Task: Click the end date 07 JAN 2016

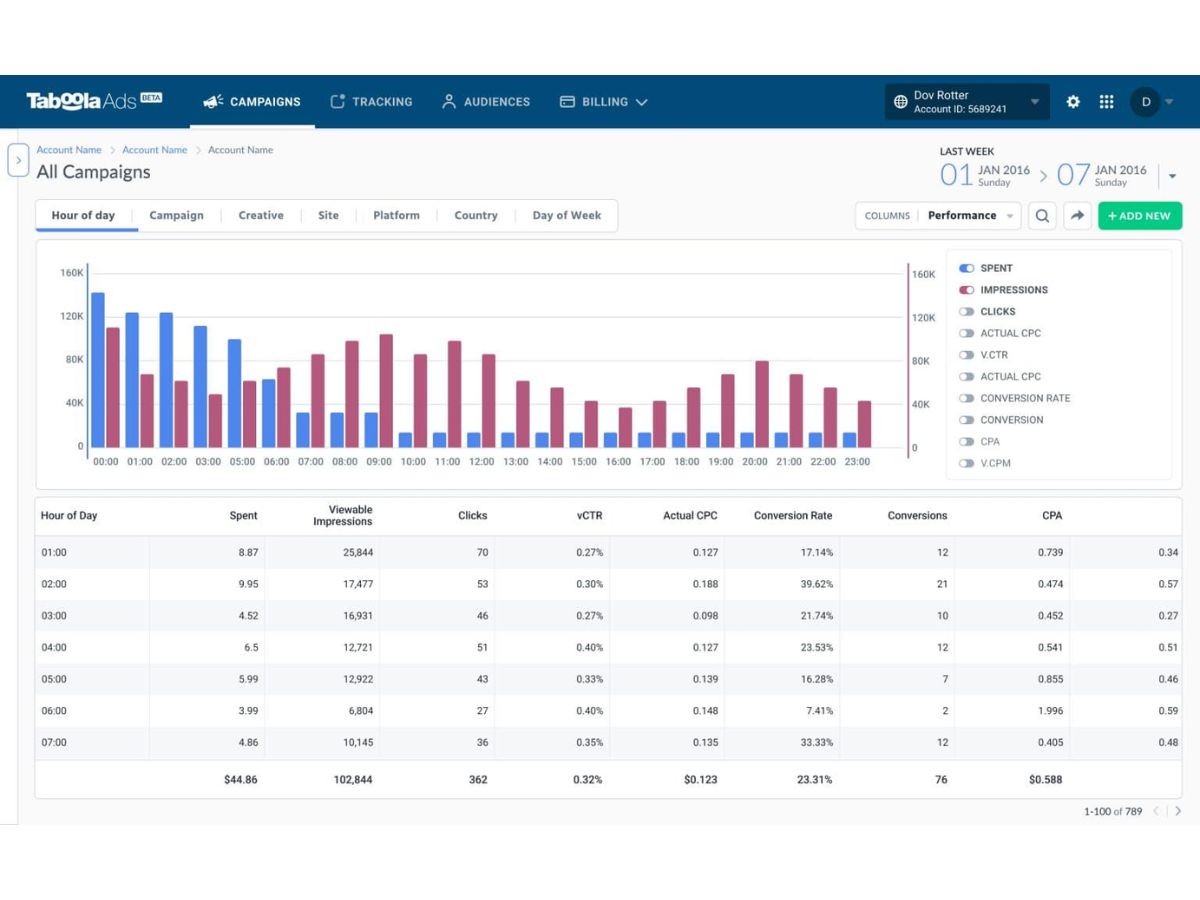Action: (1101, 175)
